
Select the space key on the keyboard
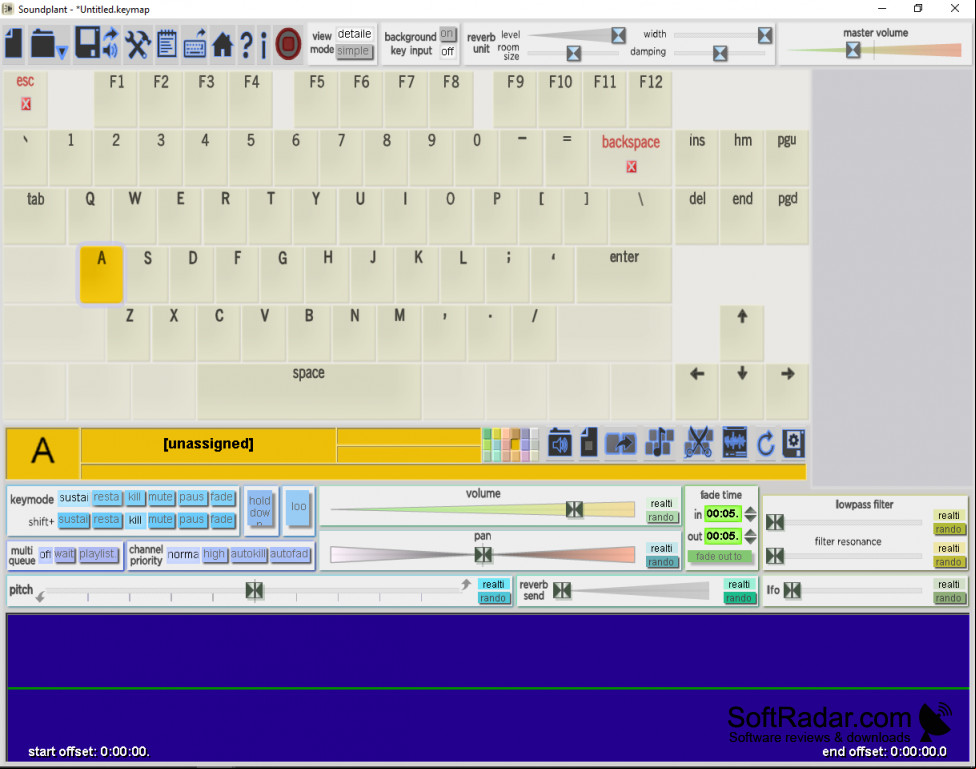point(309,391)
